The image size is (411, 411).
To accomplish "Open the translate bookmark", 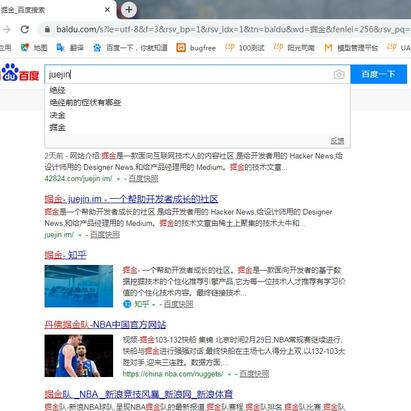I will (70, 48).
